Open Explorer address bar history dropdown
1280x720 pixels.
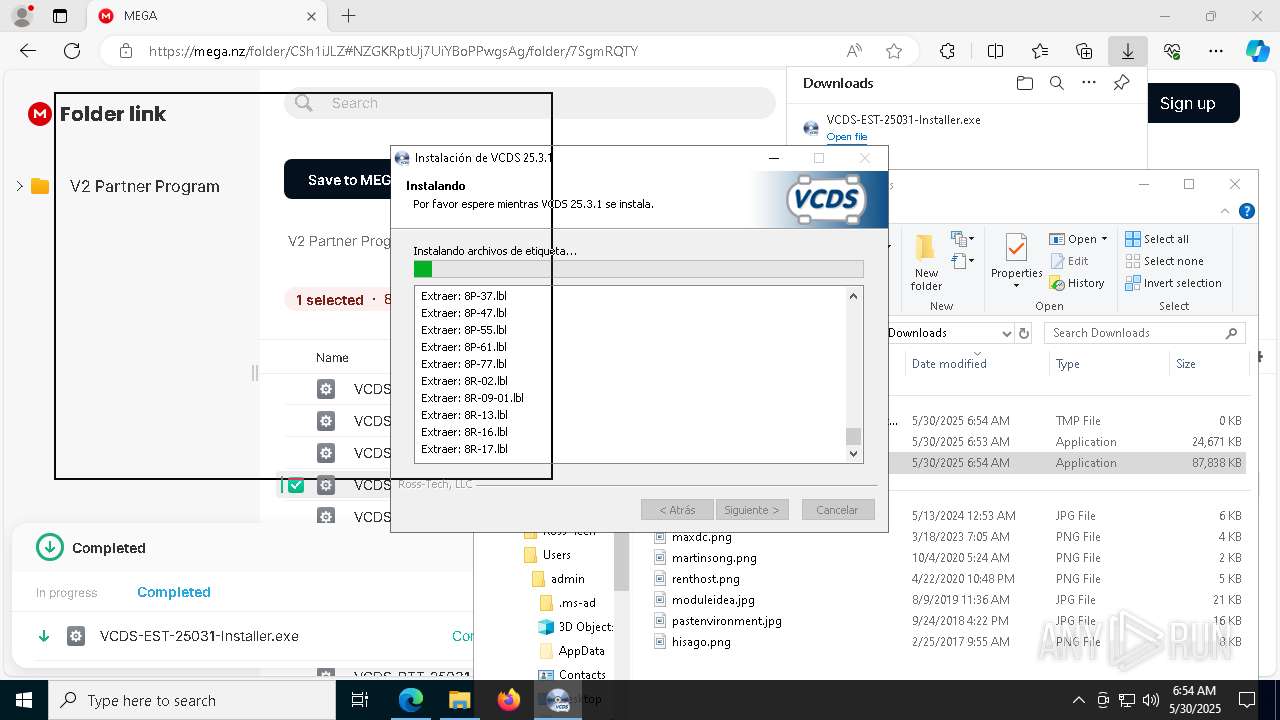(1006, 333)
